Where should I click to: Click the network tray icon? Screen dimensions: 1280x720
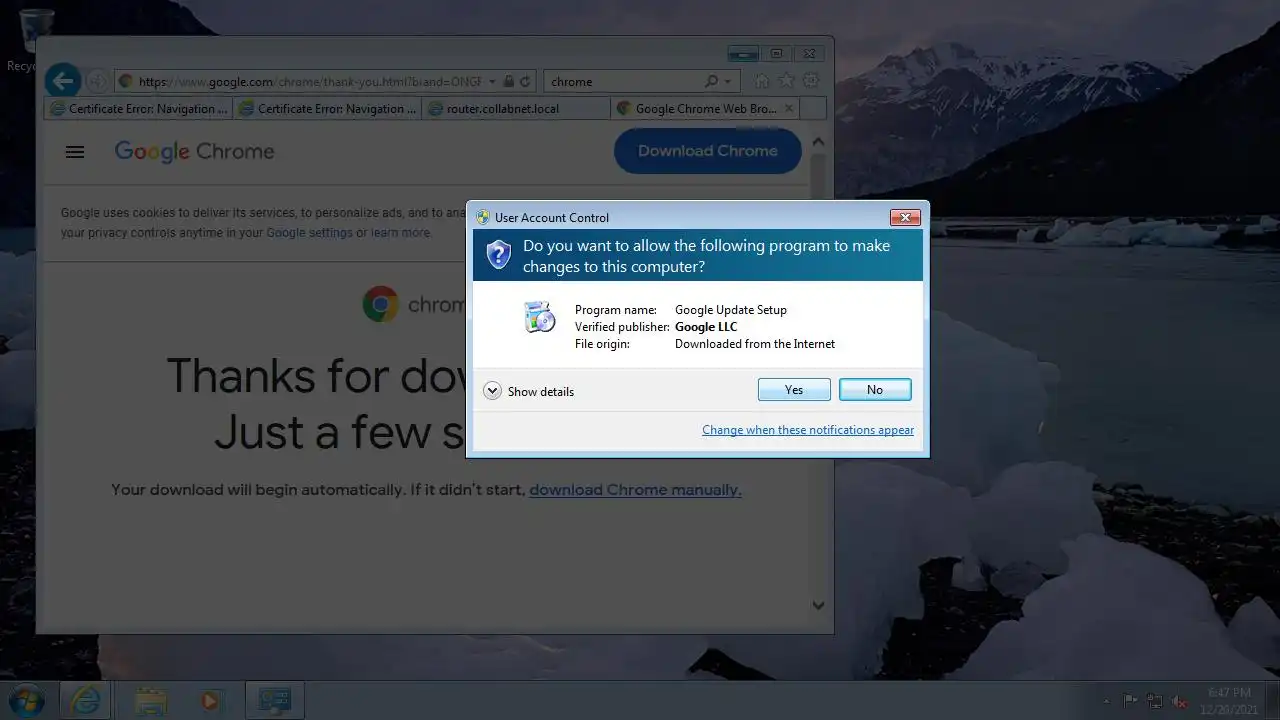(x=1155, y=701)
